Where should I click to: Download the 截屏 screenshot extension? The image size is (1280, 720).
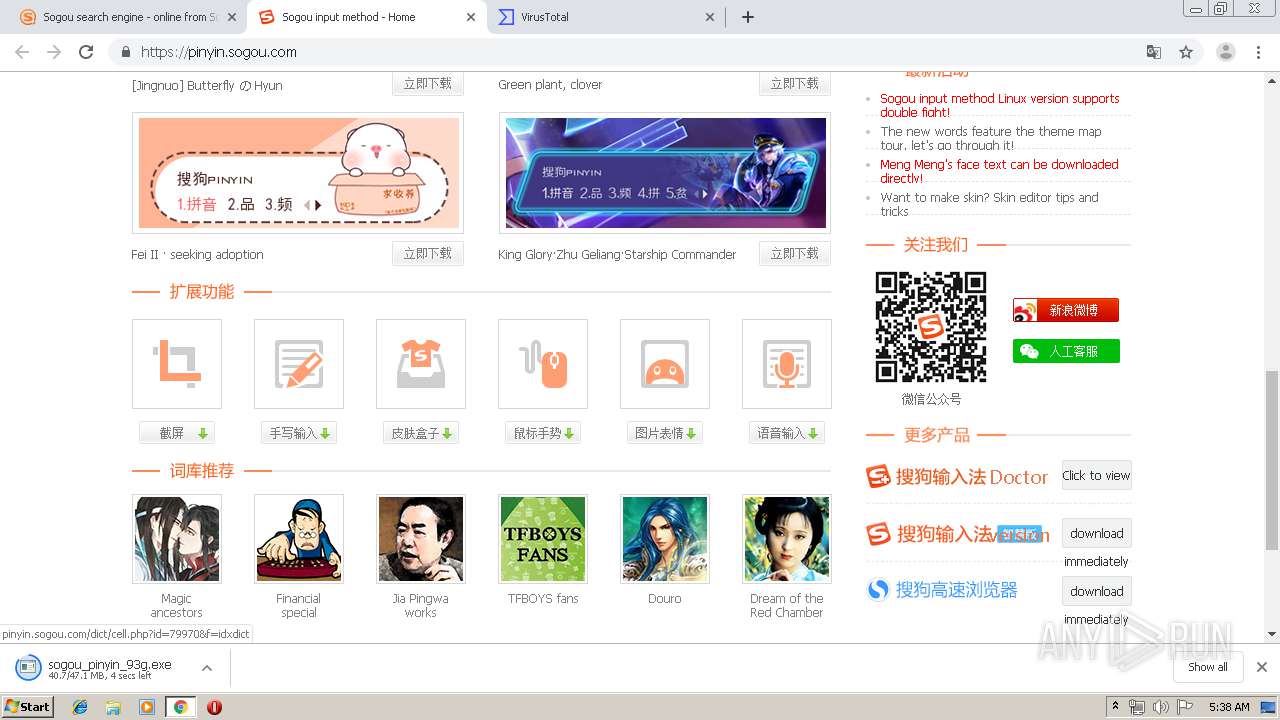pyautogui.click(x=177, y=433)
